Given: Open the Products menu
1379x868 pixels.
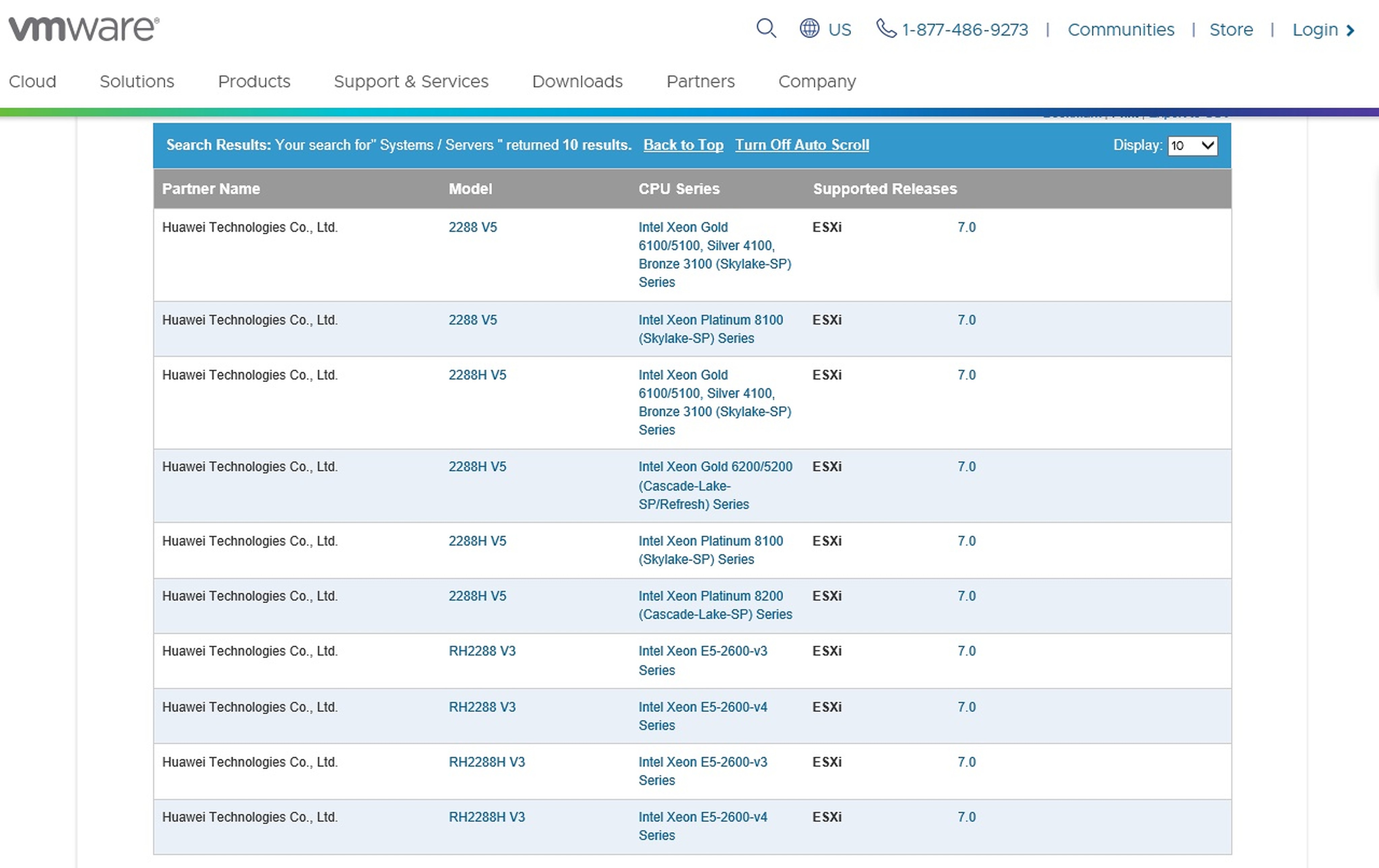Looking at the screenshot, I should [254, 81].
